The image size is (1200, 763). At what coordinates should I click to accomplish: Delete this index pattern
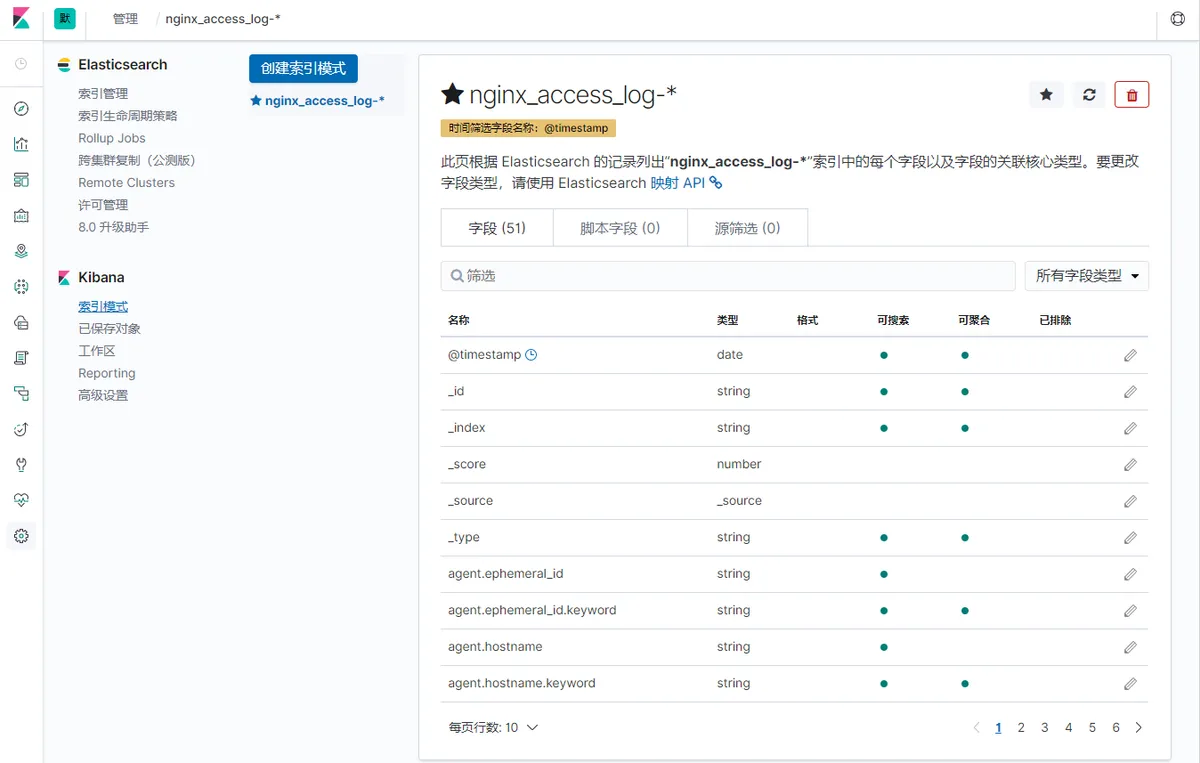[1132, 95]
